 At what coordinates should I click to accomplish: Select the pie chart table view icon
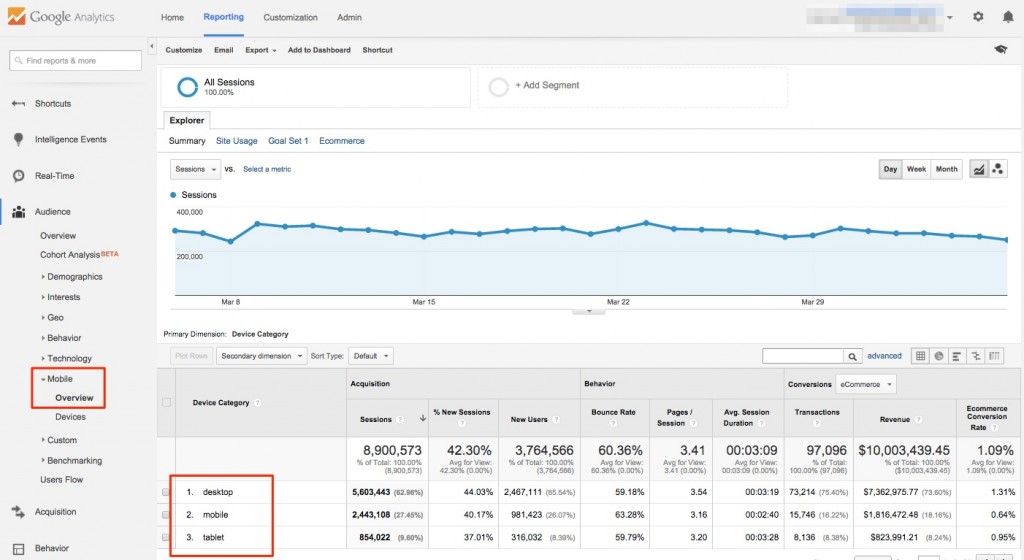(938, 356)
